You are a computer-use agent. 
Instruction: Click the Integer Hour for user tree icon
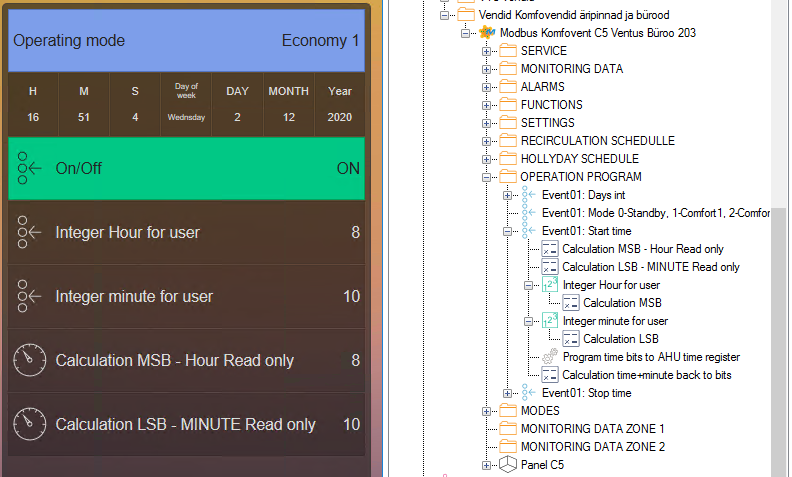(x=550, y=285)
